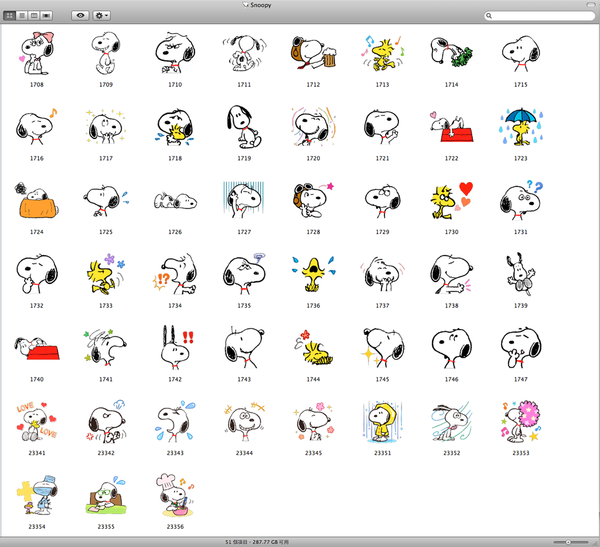Select thumbnail 23353 Snoopy with pink pompom
This screenshot has width=600, height=547.
tap(521, 421)
